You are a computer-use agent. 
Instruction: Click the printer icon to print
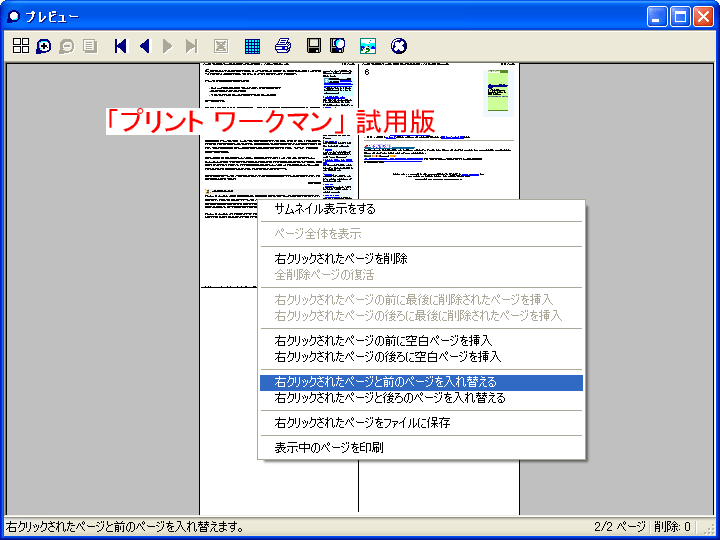[x=283, y=46]
